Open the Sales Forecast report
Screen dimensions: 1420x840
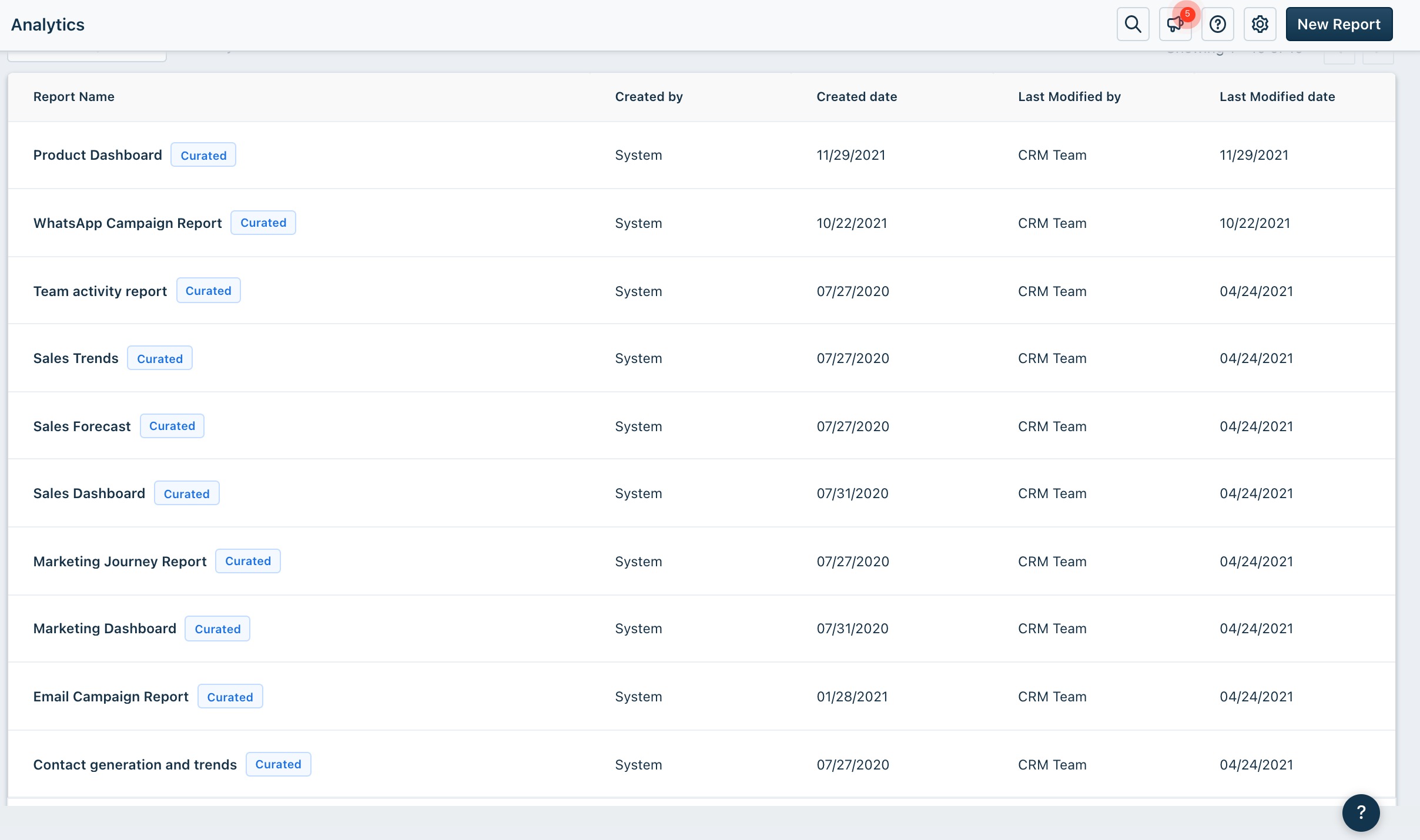pos(82,426)
